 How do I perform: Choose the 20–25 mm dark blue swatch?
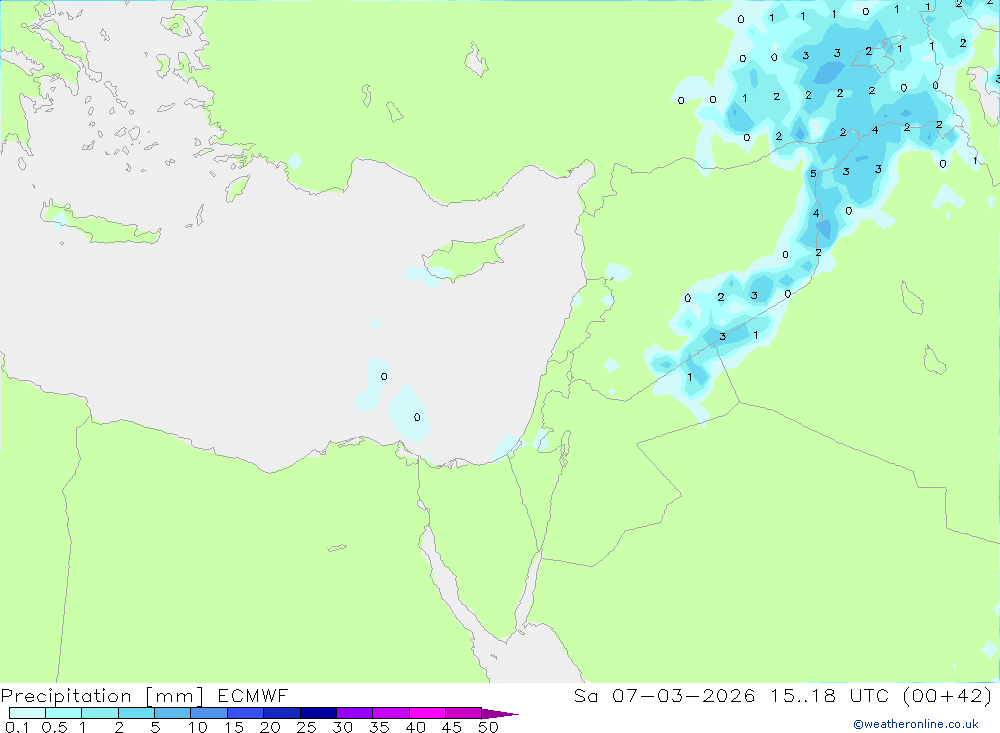coord(282,713)
